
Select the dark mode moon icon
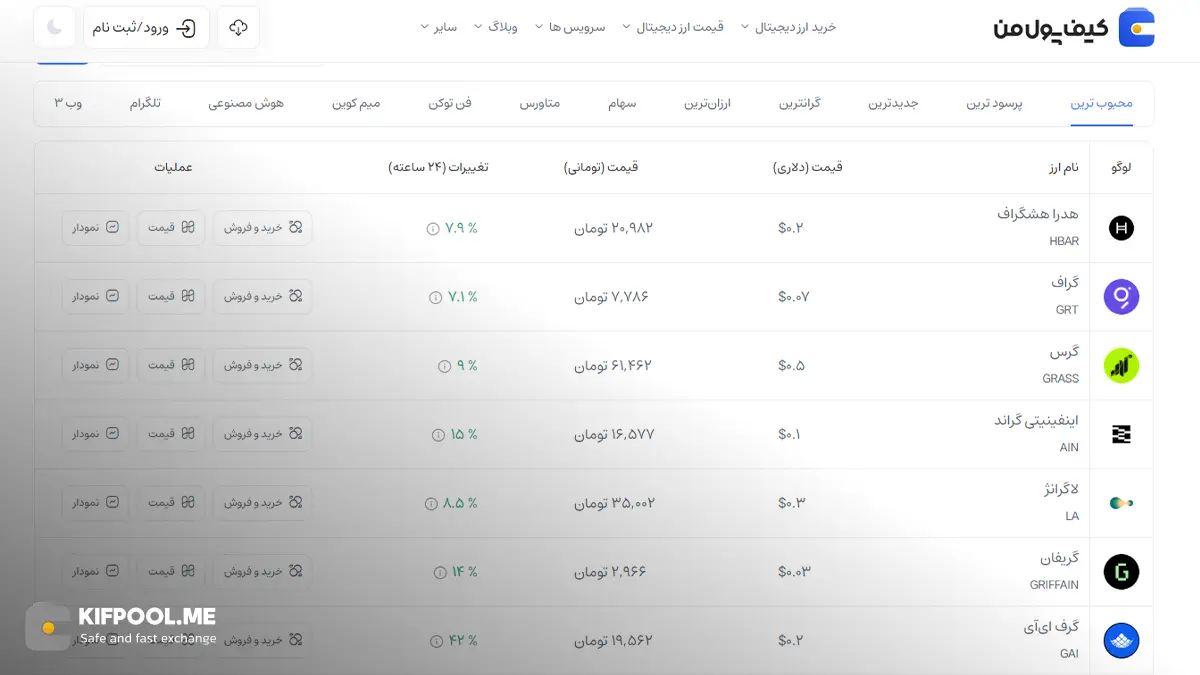[54, 28]
